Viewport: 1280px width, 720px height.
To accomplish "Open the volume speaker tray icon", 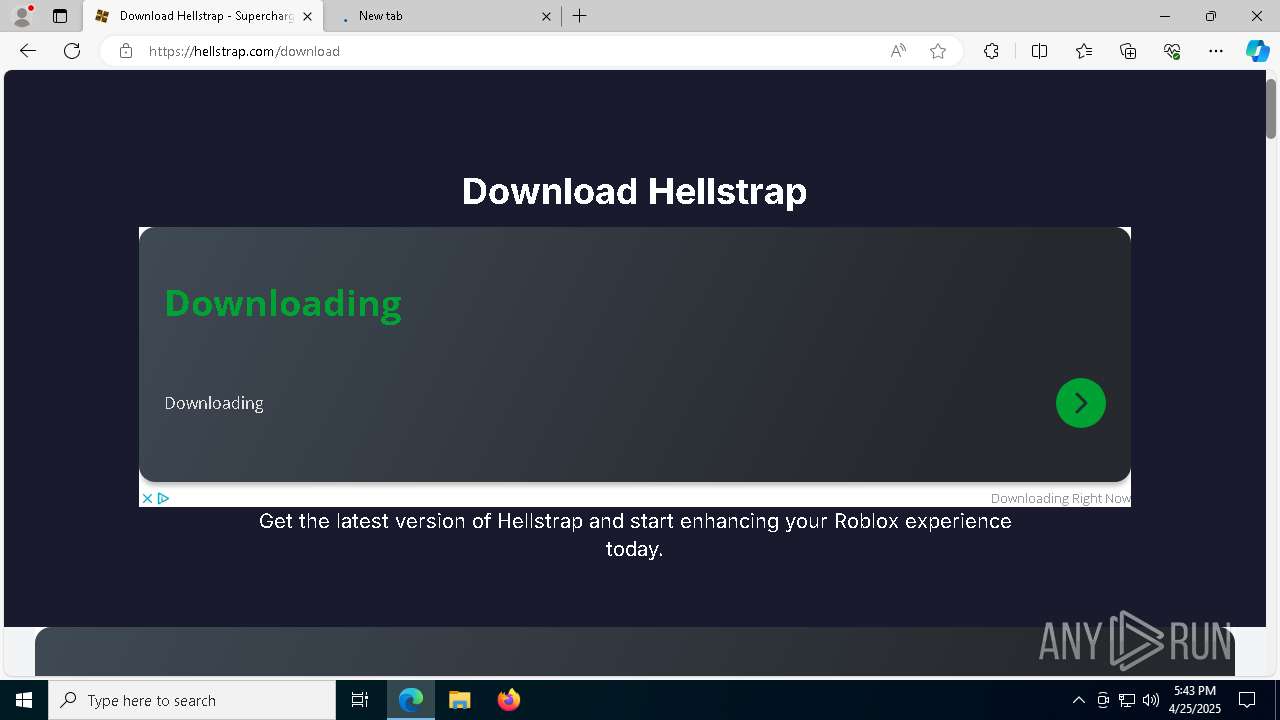I will click(1151, 700).
